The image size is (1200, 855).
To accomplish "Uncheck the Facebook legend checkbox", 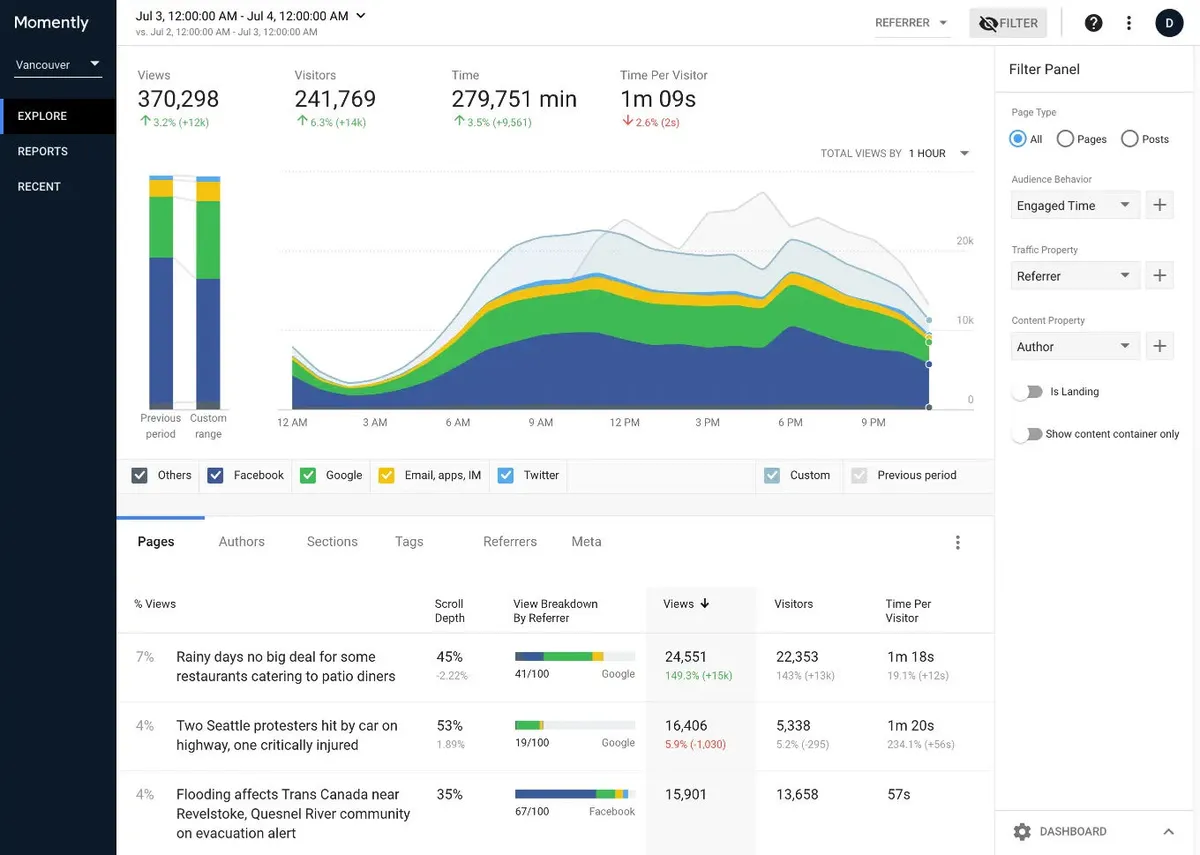I will 215,475.
